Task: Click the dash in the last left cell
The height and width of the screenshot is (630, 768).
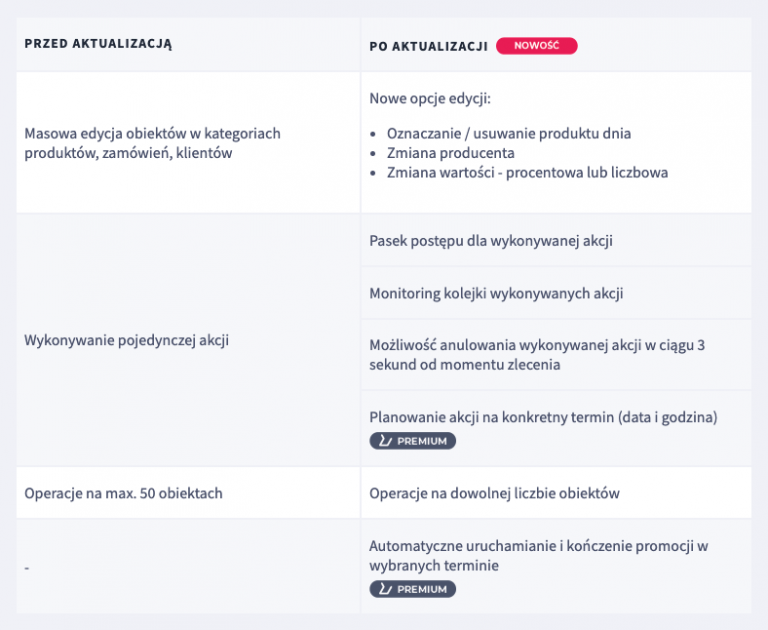Action: click(27, 567)
